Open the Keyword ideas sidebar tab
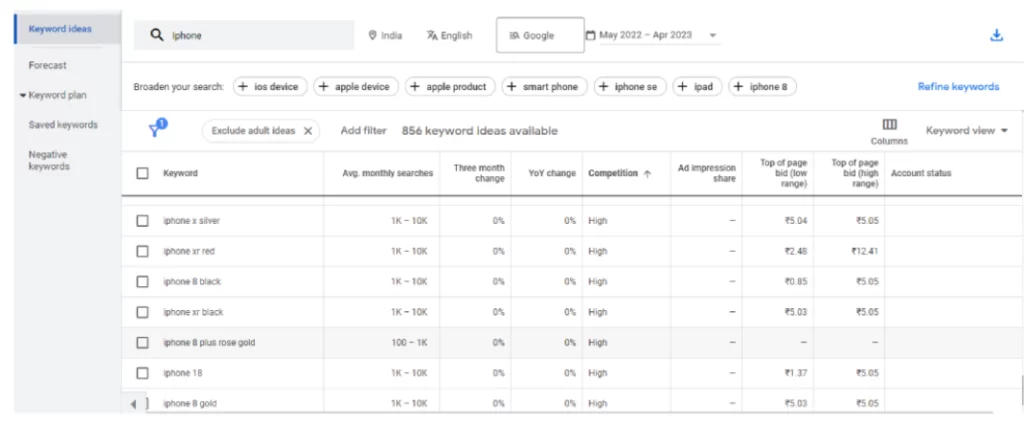Viewport: 1024px width, 423px height. 67,29
